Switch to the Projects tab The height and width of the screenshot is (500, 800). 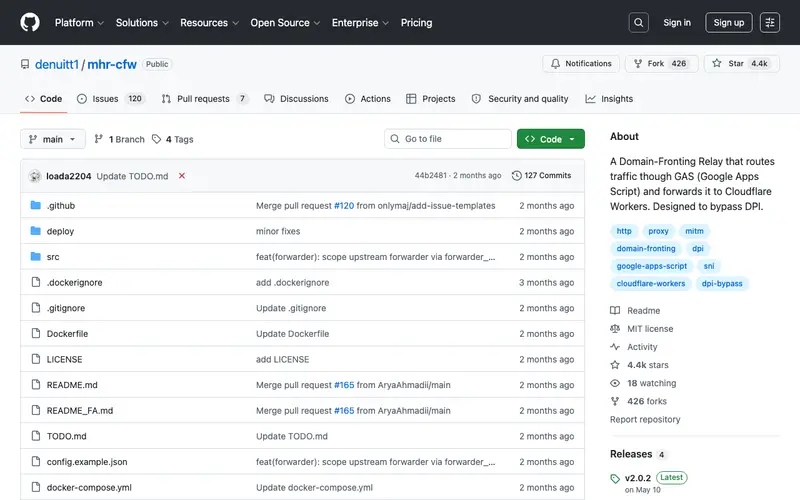tap(431, 98)
